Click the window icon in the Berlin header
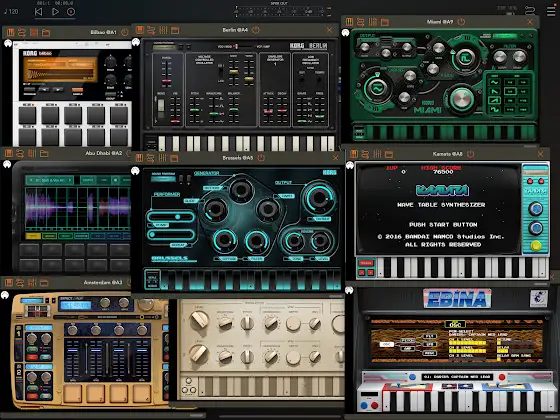The height and width of the screenshot is (420, 560). tap(175, 30)
